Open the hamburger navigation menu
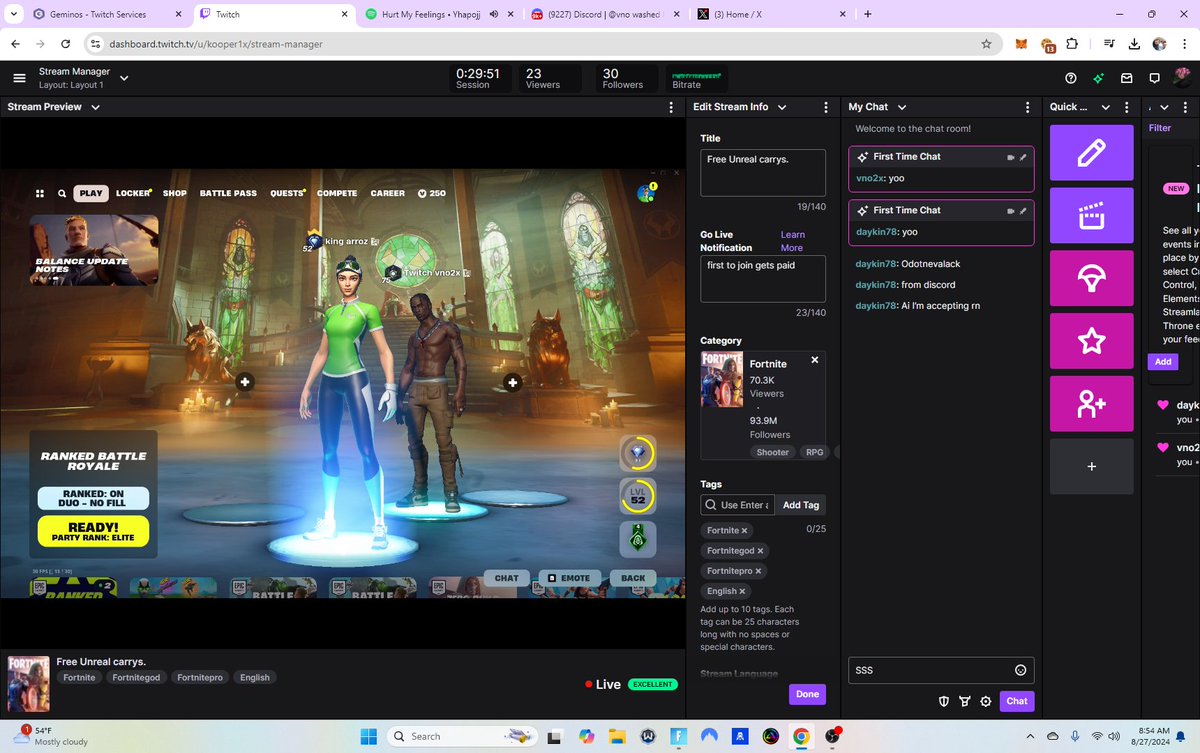The width and height of the screenshot is (1200, 753). click(19, 78)
